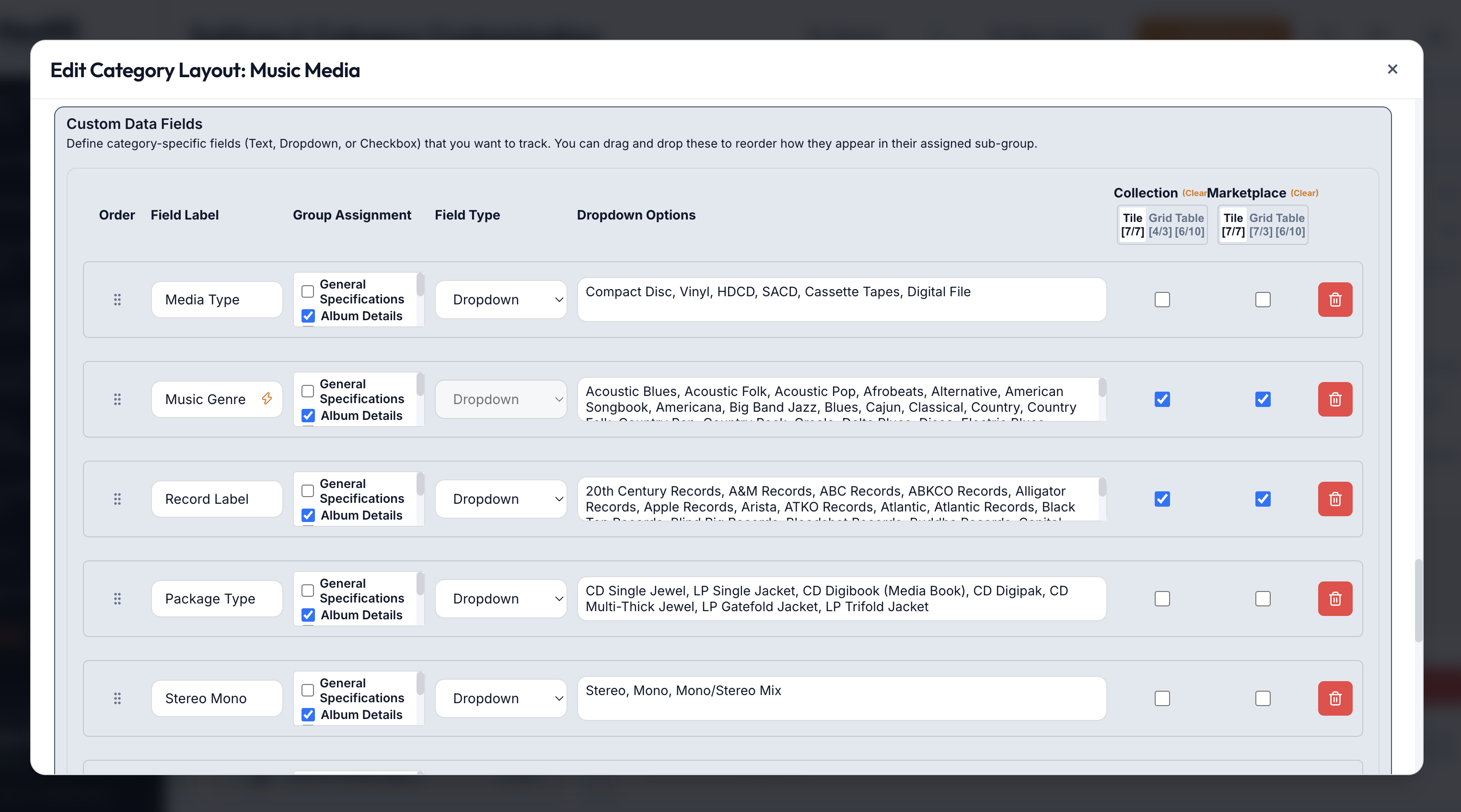Uncheck Collection checkbox for Record Label

tap(1162, 499)
